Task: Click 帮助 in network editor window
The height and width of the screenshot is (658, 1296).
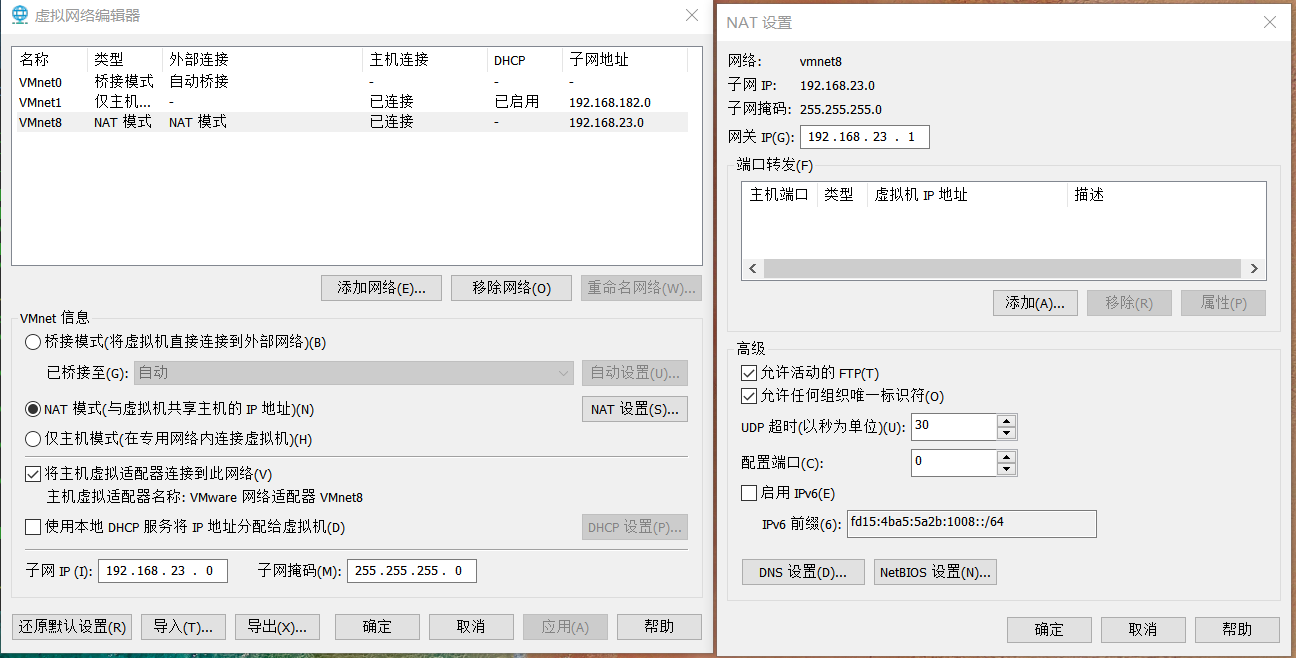Action: [x=659, y=627]
